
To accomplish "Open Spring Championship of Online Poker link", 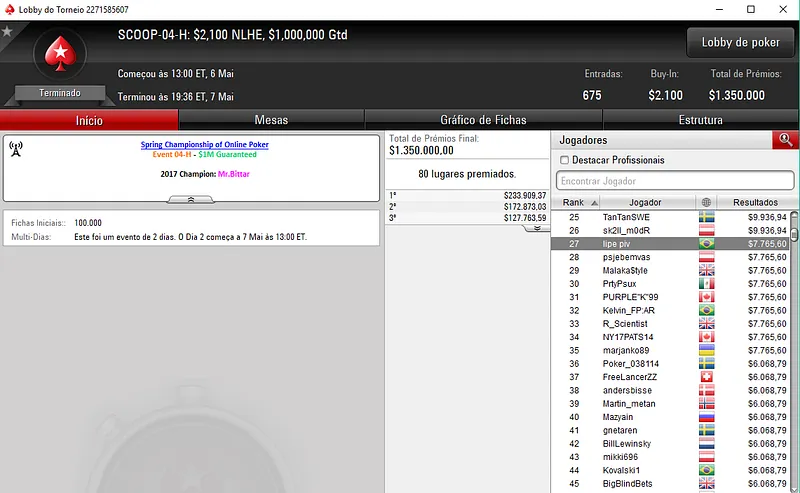I will [205, 144].
